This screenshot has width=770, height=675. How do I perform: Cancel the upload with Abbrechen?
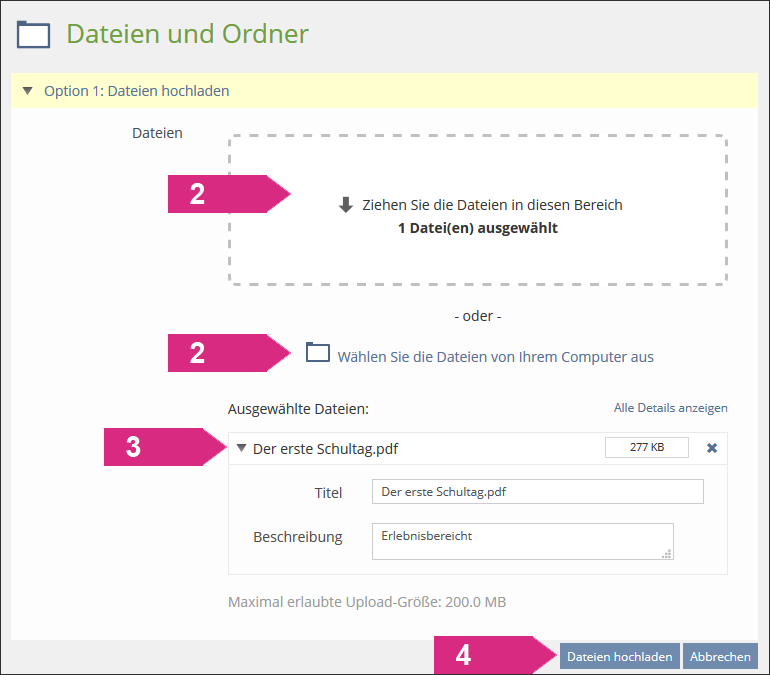pos(720,656)
